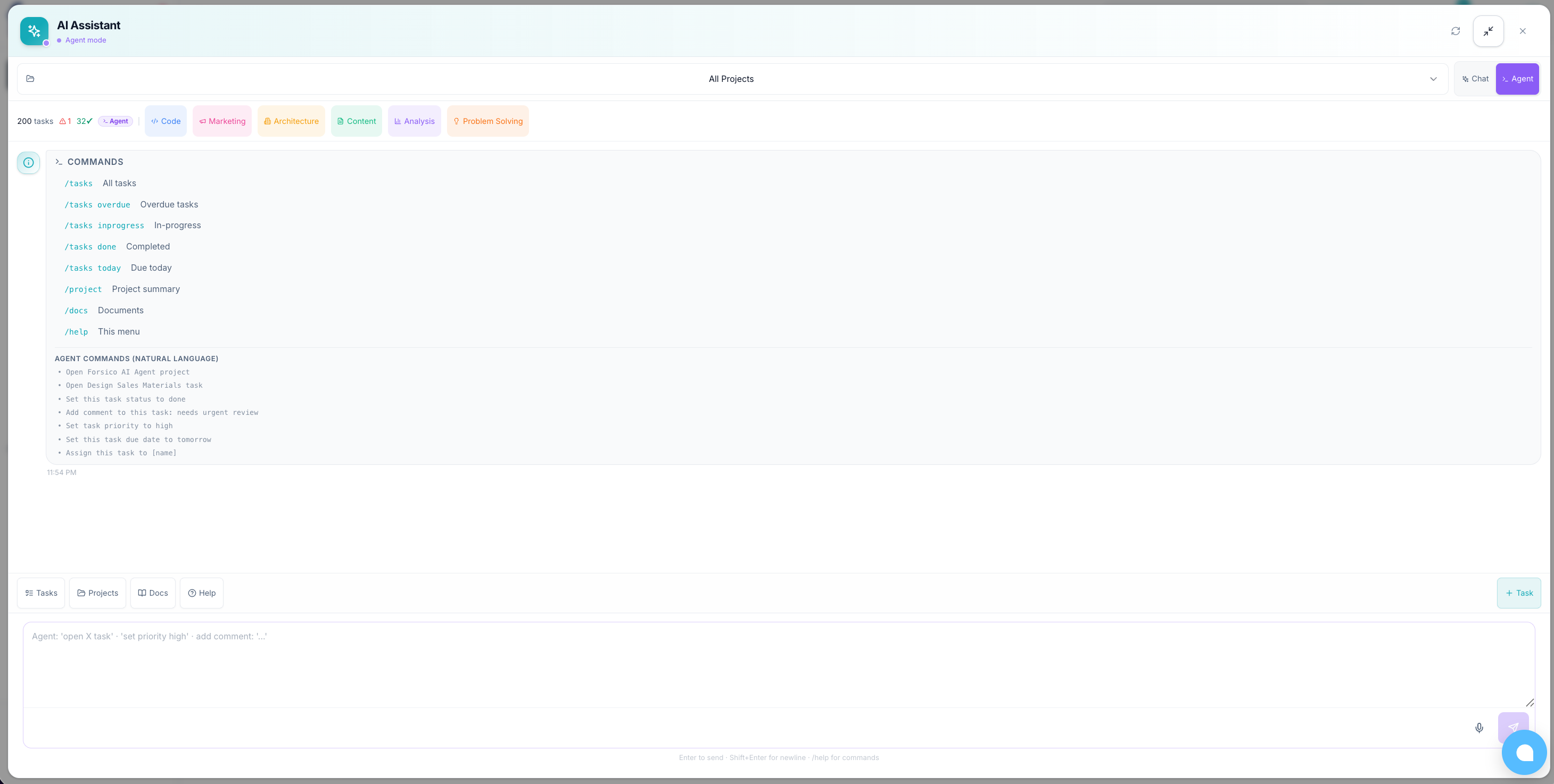Viewport: 1554px width, 784px height.
Task: Click the microphone voice input icon
Action: click(1478, 727)
